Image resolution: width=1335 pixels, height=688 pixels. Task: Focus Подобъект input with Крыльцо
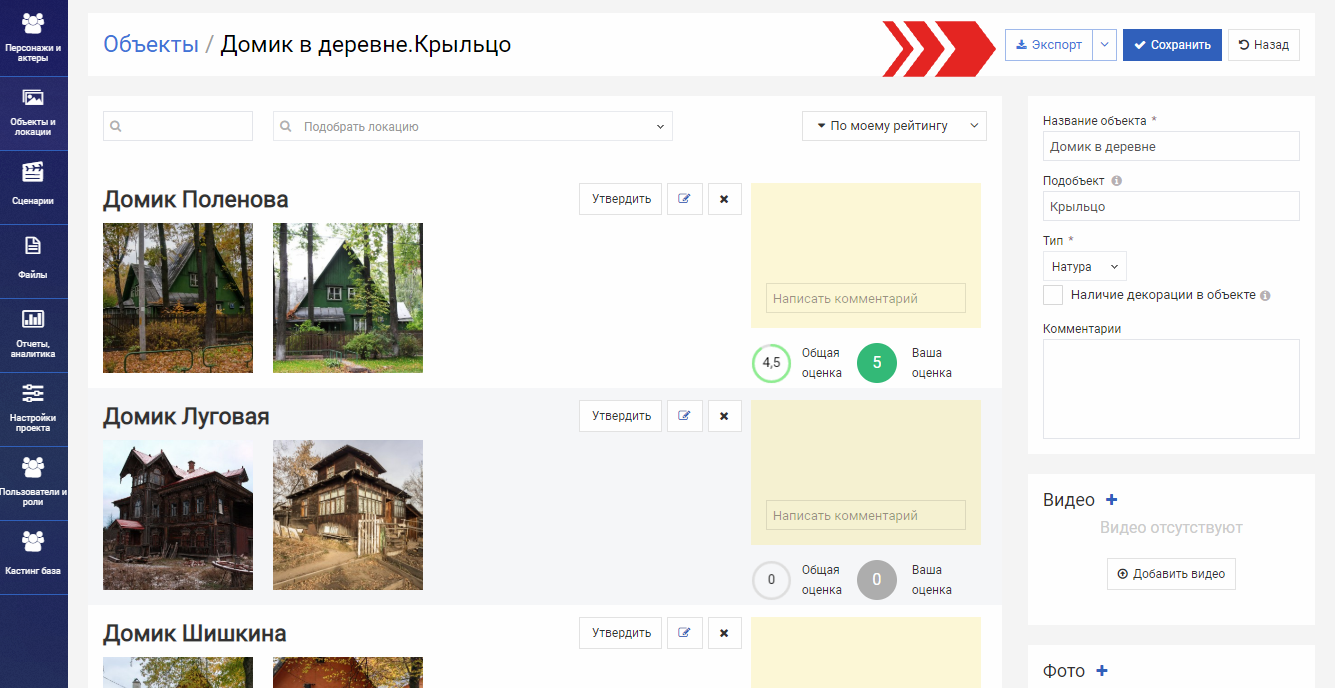click(1171, 206)
